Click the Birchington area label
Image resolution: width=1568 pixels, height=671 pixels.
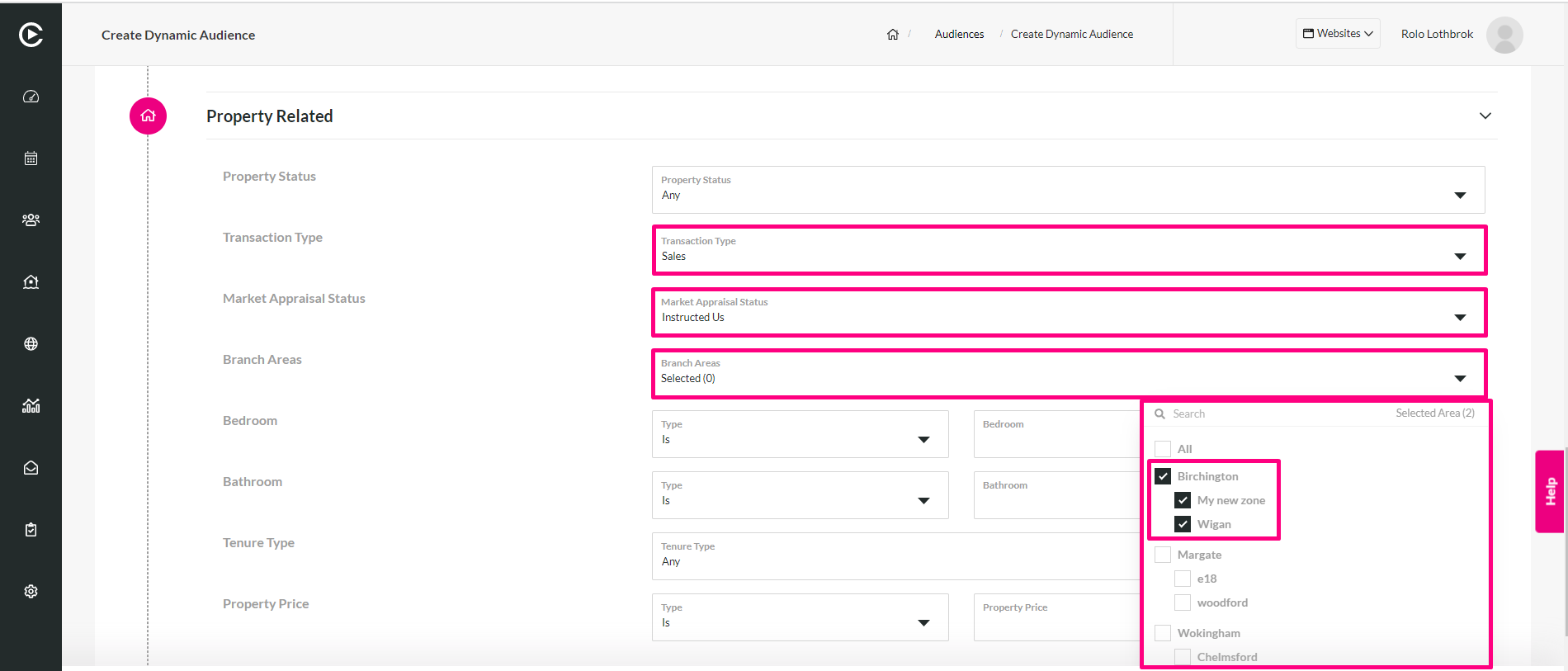click(x=1207, y=476)
